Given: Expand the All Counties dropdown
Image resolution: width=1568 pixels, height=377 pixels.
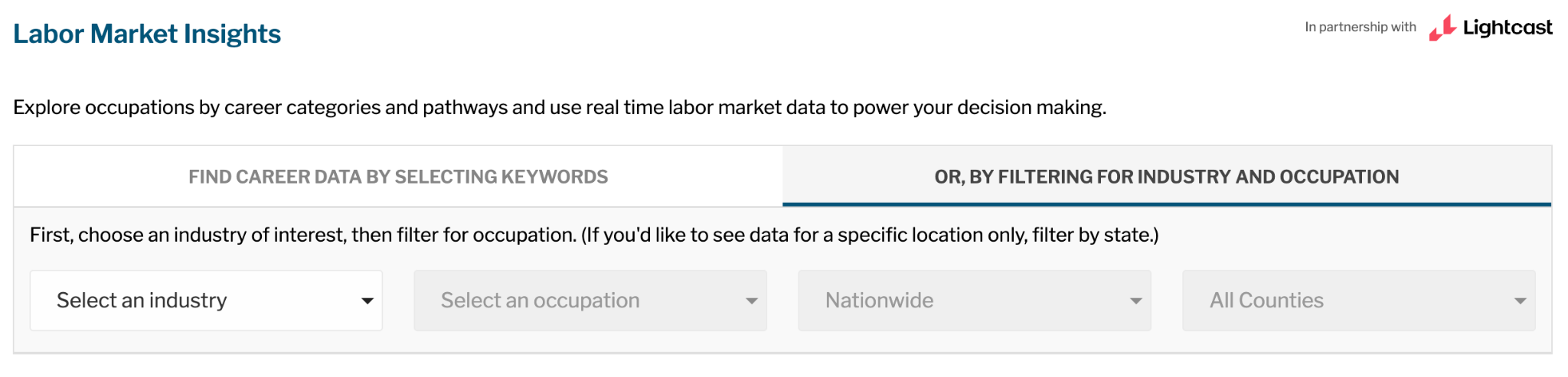Looking at the screenshot, I should click(1359, 301).
